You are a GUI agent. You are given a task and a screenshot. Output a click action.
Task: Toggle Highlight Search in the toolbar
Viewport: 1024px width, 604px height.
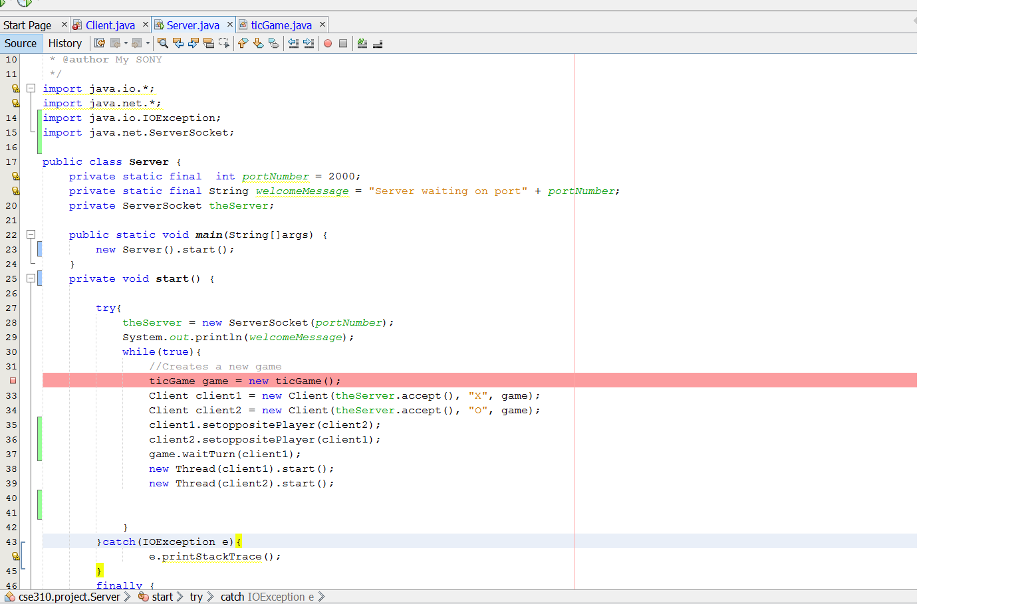pyautogui.click(x=210, y=42)
